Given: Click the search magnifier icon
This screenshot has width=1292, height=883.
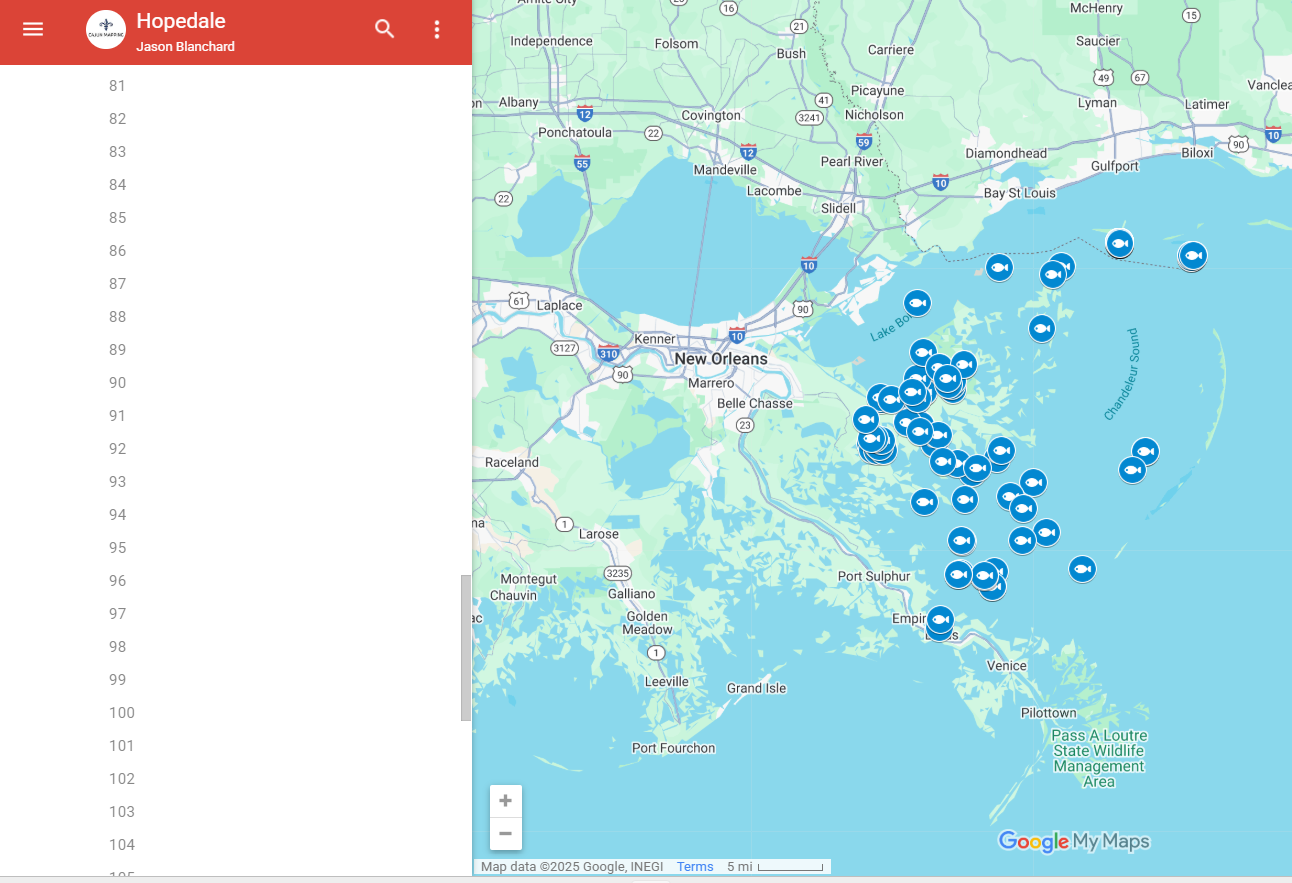Looking at the screenshot, I should (x=385, y=29).
